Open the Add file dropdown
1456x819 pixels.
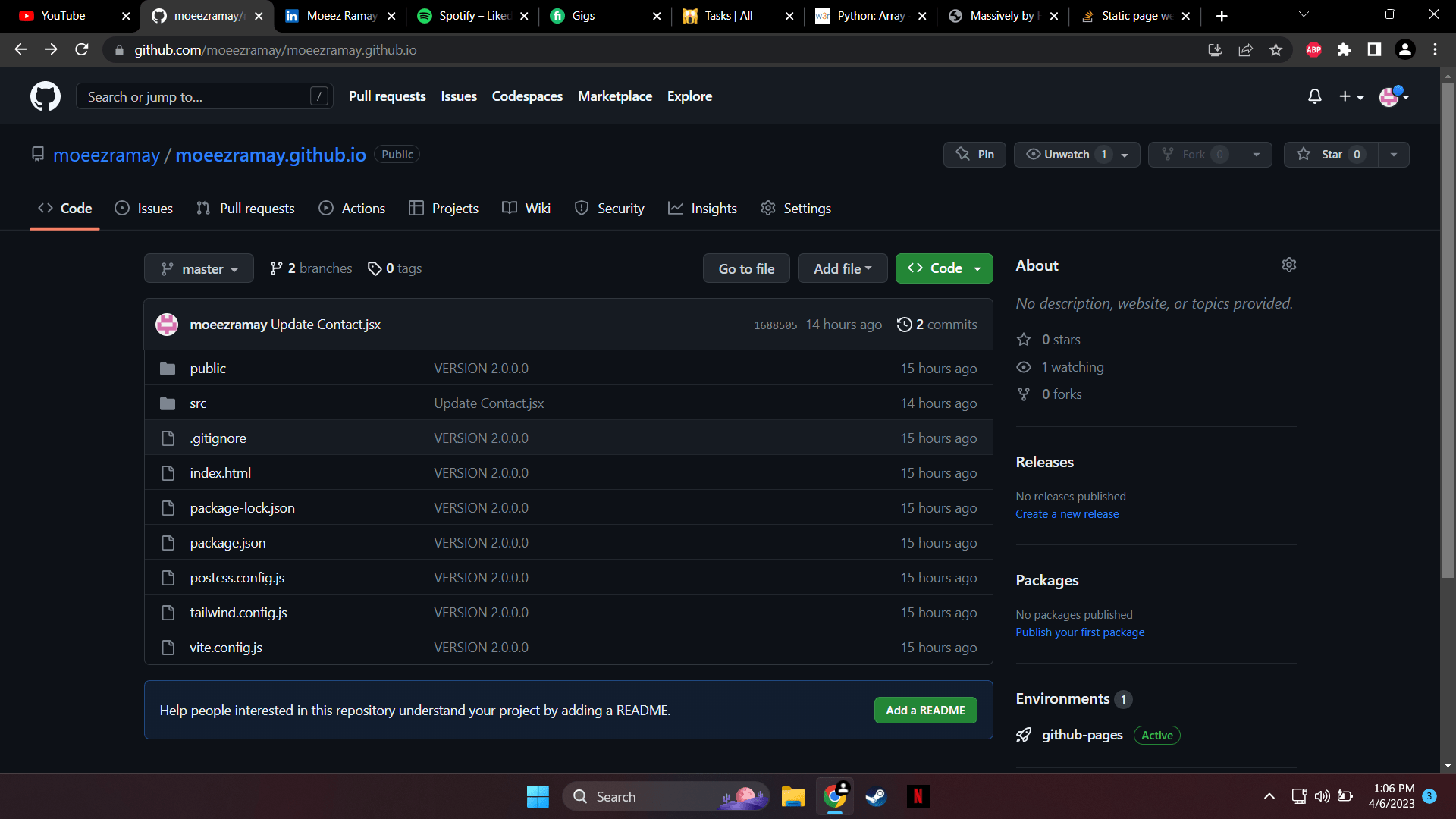click(842, 268)
